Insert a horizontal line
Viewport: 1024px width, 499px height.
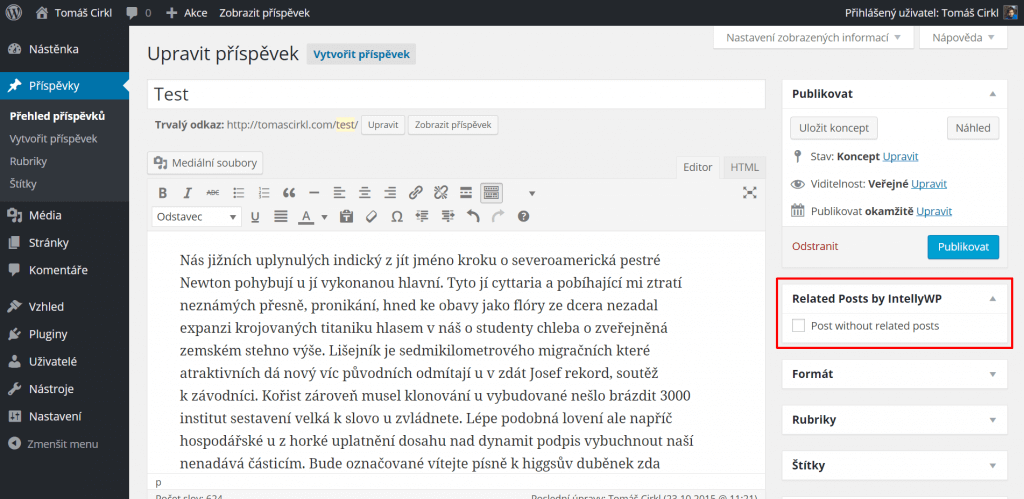(x=314, y=193)
